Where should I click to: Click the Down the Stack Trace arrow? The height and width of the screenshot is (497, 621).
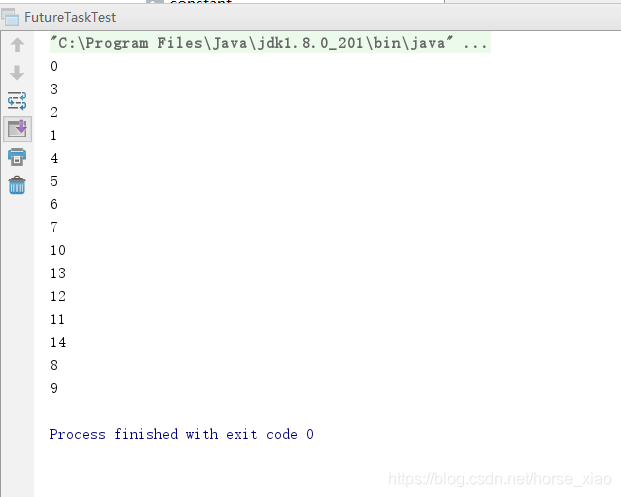click(x=17, y=73)
